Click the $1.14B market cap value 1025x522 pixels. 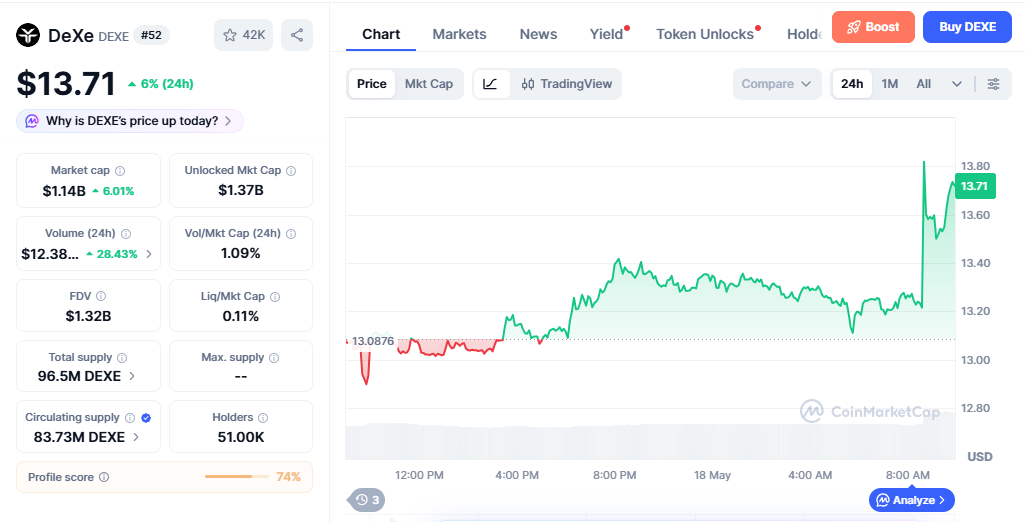(64, 191)
